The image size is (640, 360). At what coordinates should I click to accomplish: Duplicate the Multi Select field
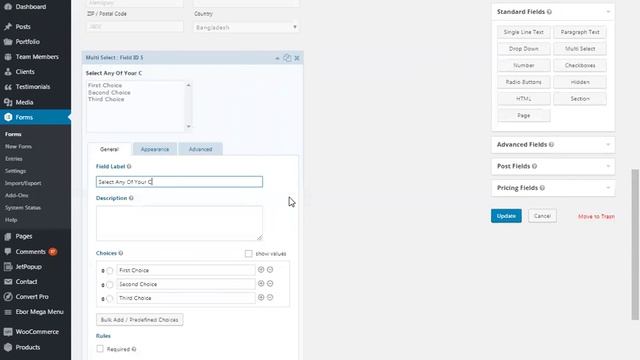(x=287, y=58)
